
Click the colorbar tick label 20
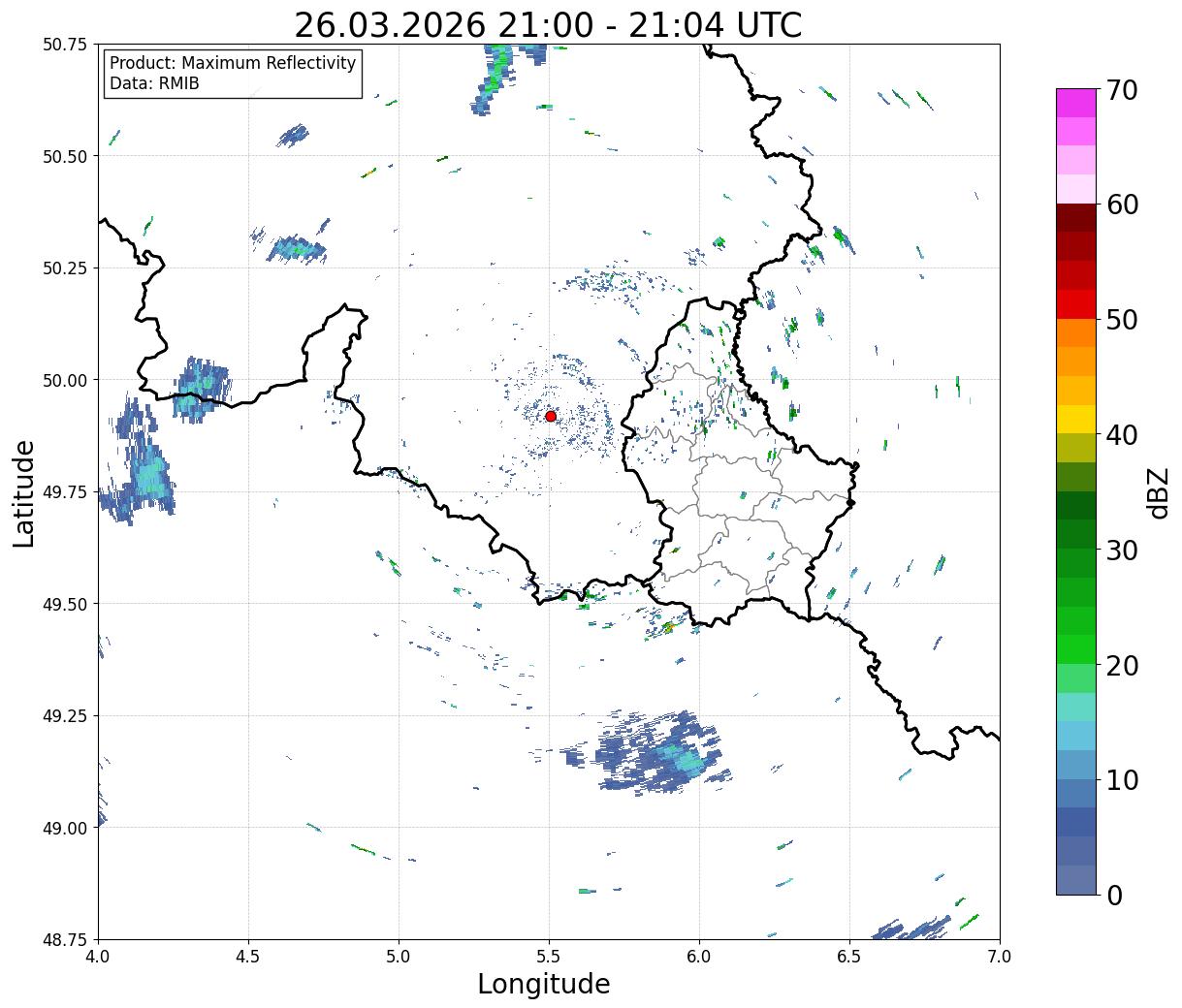pyautogui.click(x=1122, y=665)
